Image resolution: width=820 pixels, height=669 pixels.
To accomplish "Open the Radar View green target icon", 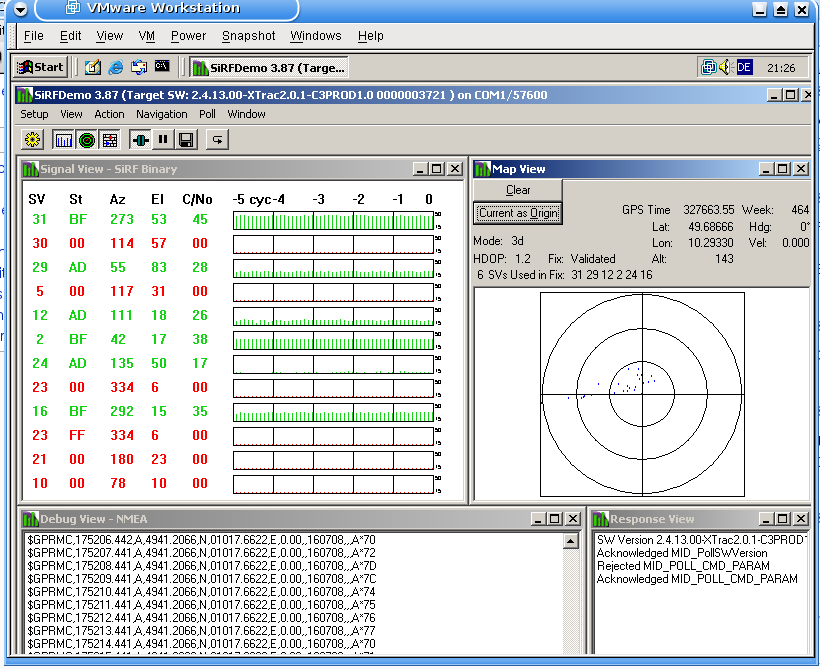I will pos(87,140).
